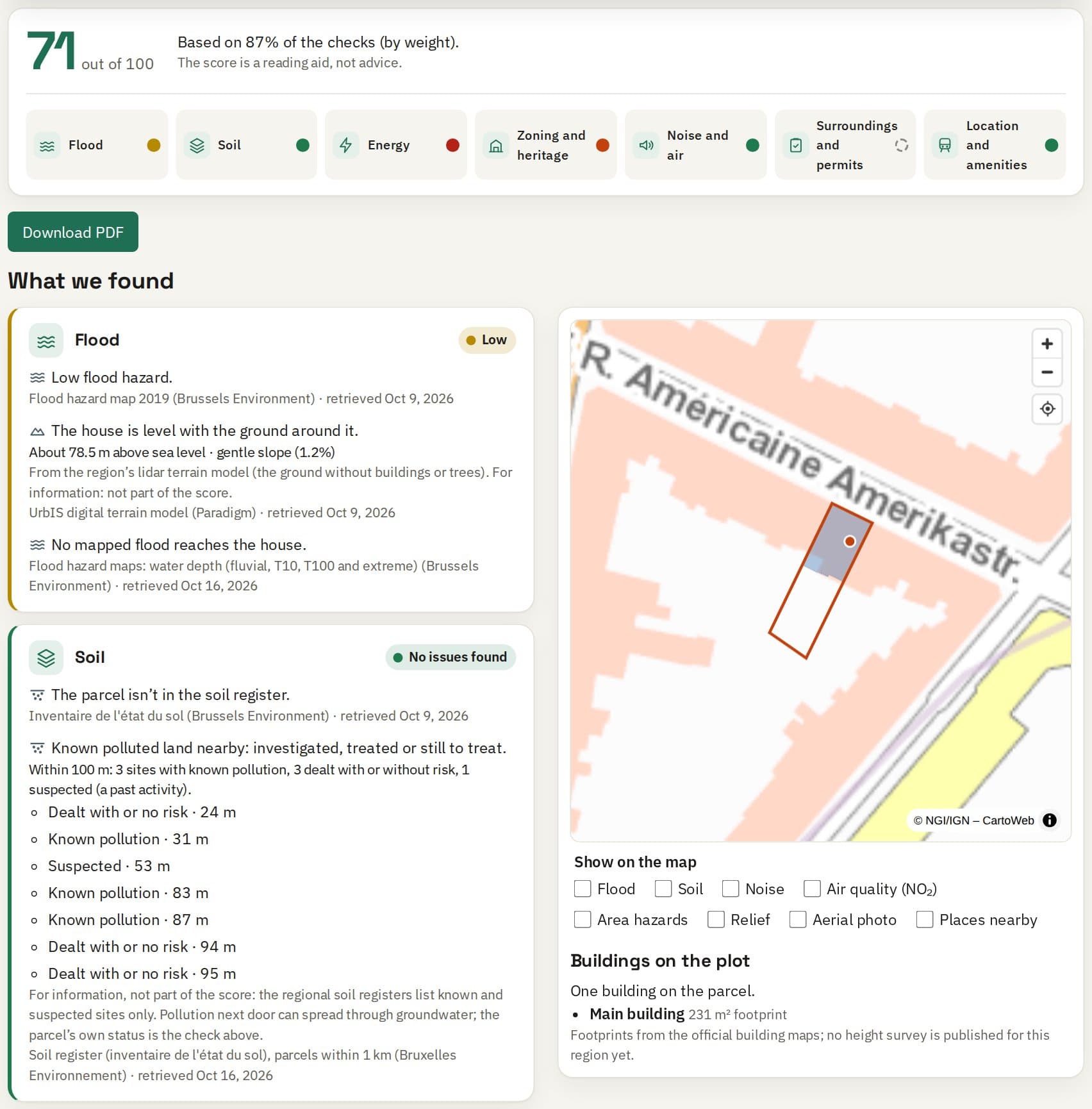
Task: Click the Flood wave icon in summary bar
Action: click(x=47, y=146)
